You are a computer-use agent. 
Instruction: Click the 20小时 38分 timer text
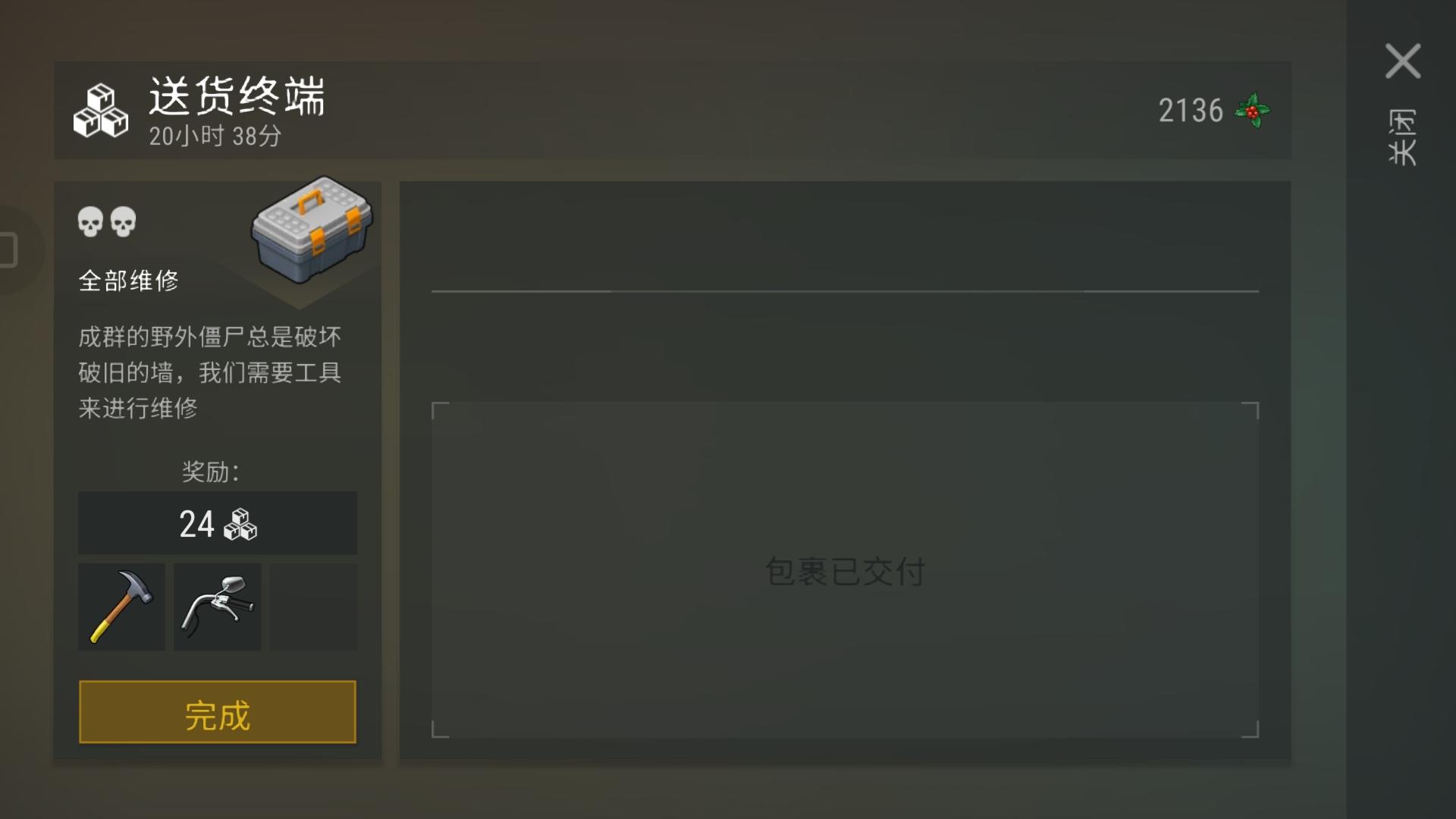coord(215,136)
